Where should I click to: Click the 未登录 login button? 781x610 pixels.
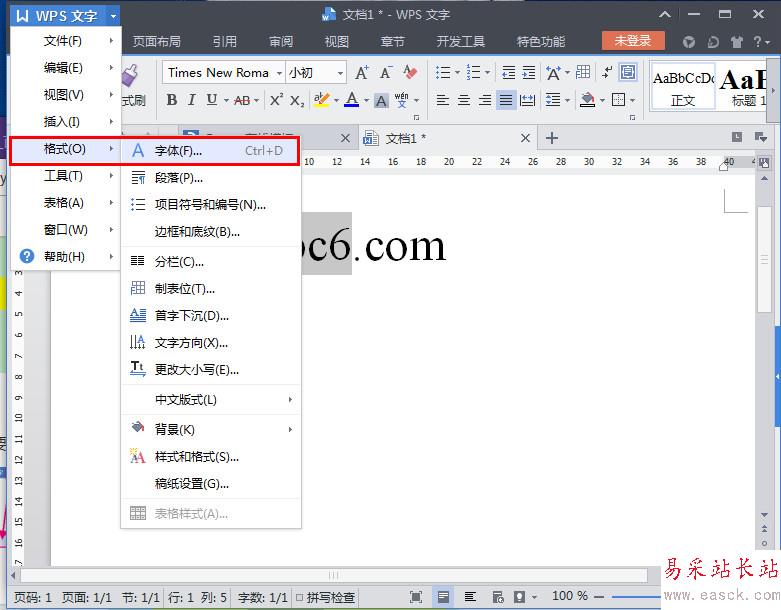(x=633, y=41)
